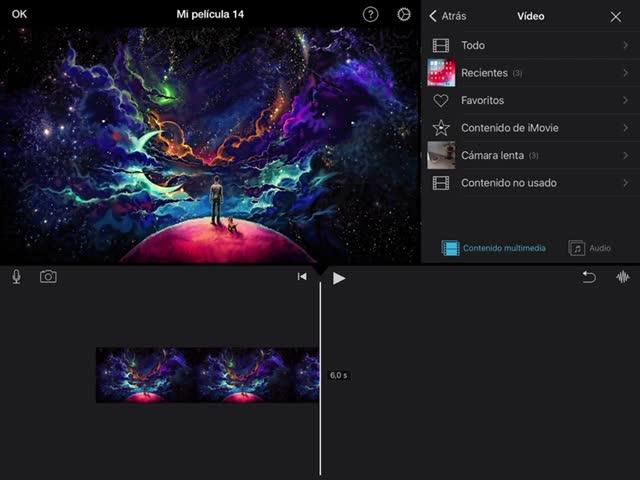Open the Cámara lenta album
Screen dimensions: 640x480
tap(531, 156)
